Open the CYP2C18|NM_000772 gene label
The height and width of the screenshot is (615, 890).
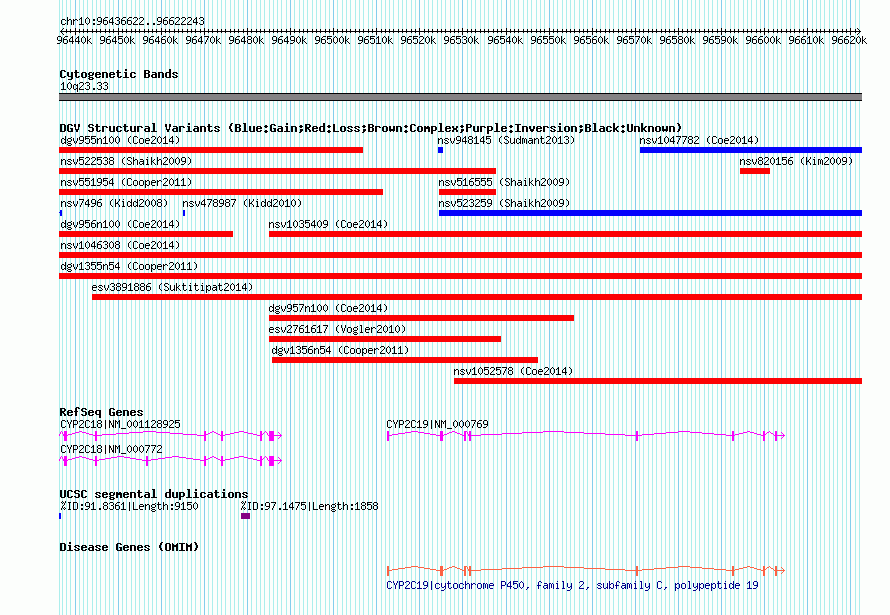pyautogui.click(x=111, y=449)
